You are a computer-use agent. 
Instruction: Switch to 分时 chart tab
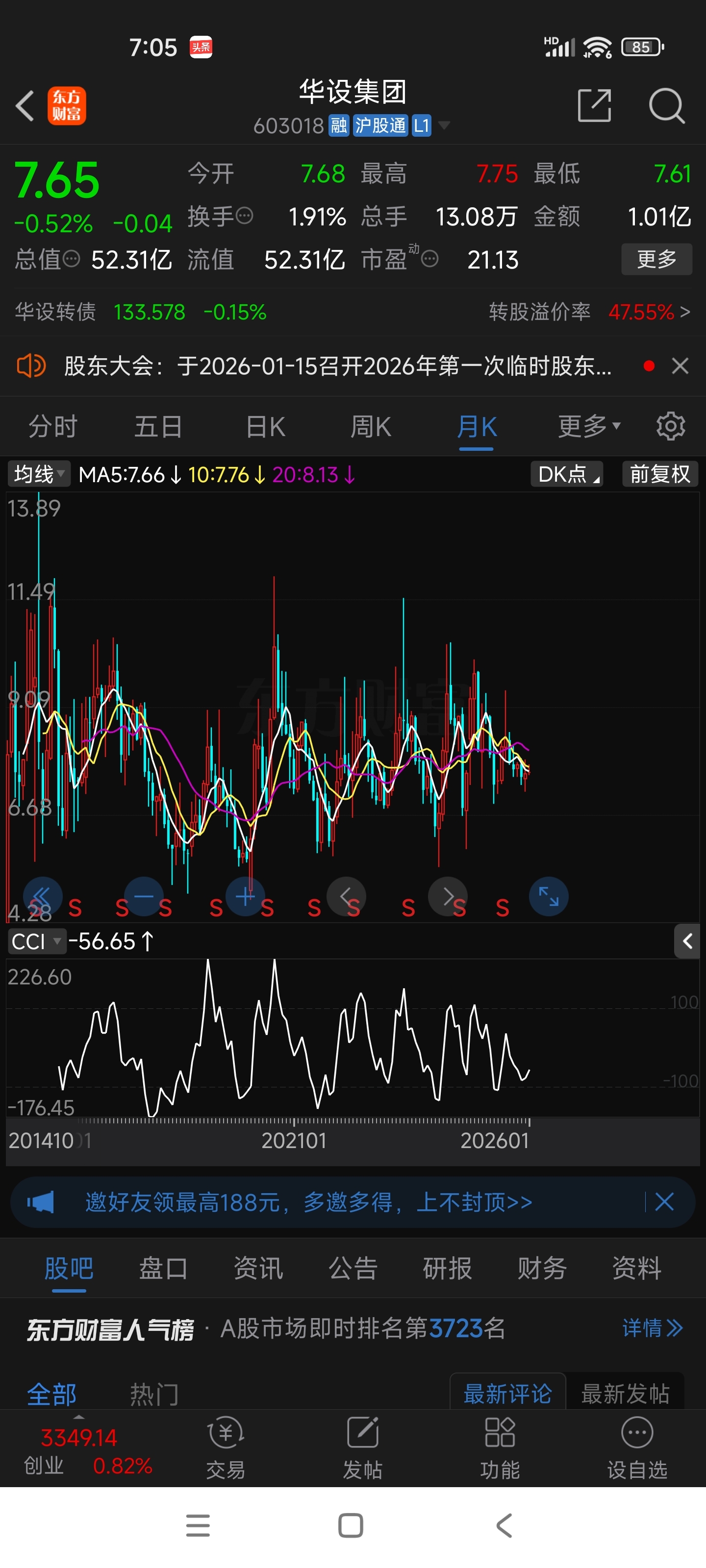(x=53, y=426)
